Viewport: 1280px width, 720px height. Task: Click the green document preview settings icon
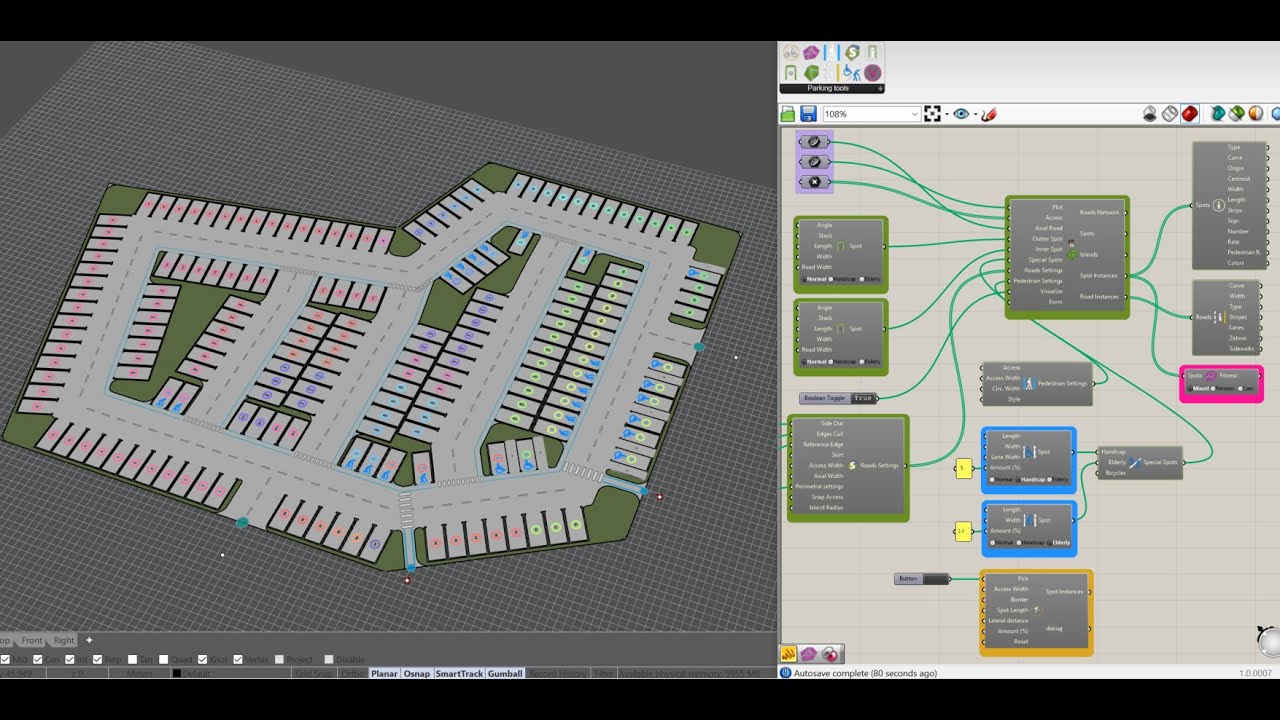(x=1236, y=114)
